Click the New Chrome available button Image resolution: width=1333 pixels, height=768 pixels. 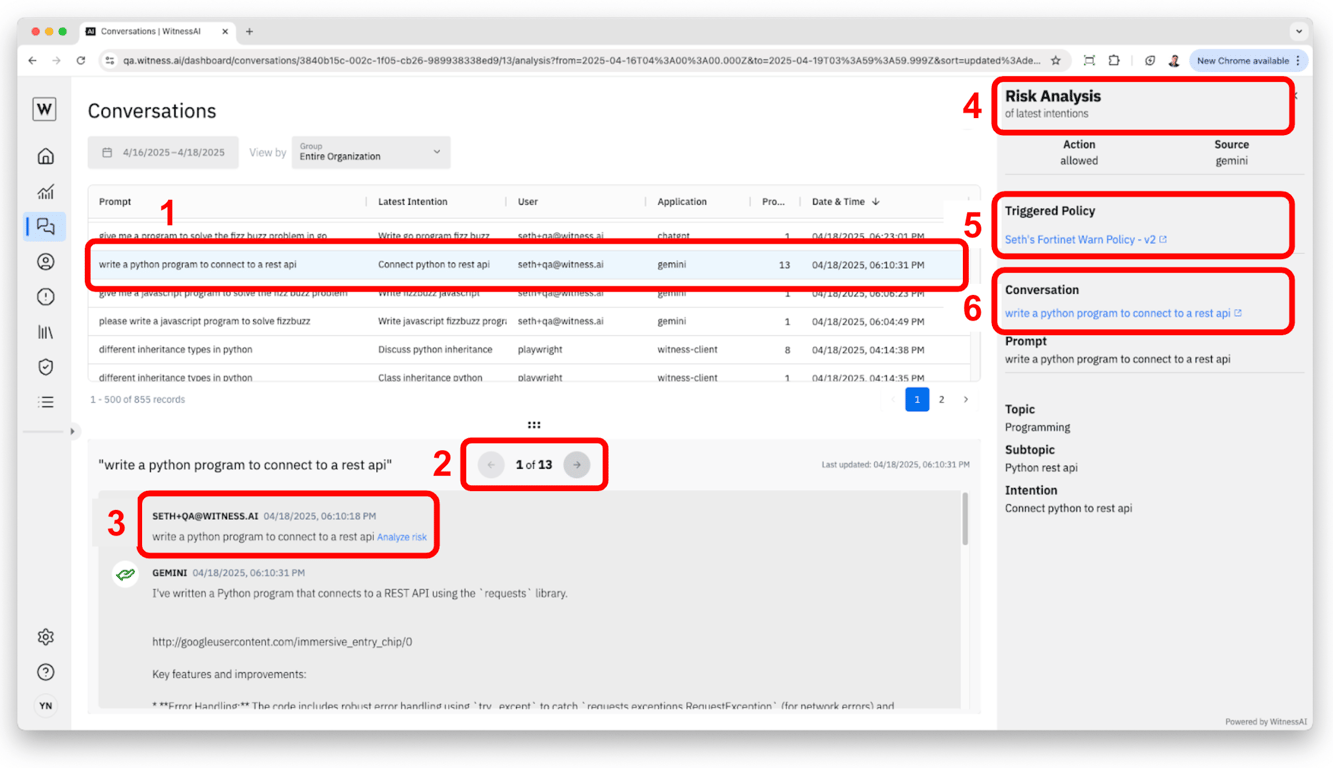point(1248,61)
